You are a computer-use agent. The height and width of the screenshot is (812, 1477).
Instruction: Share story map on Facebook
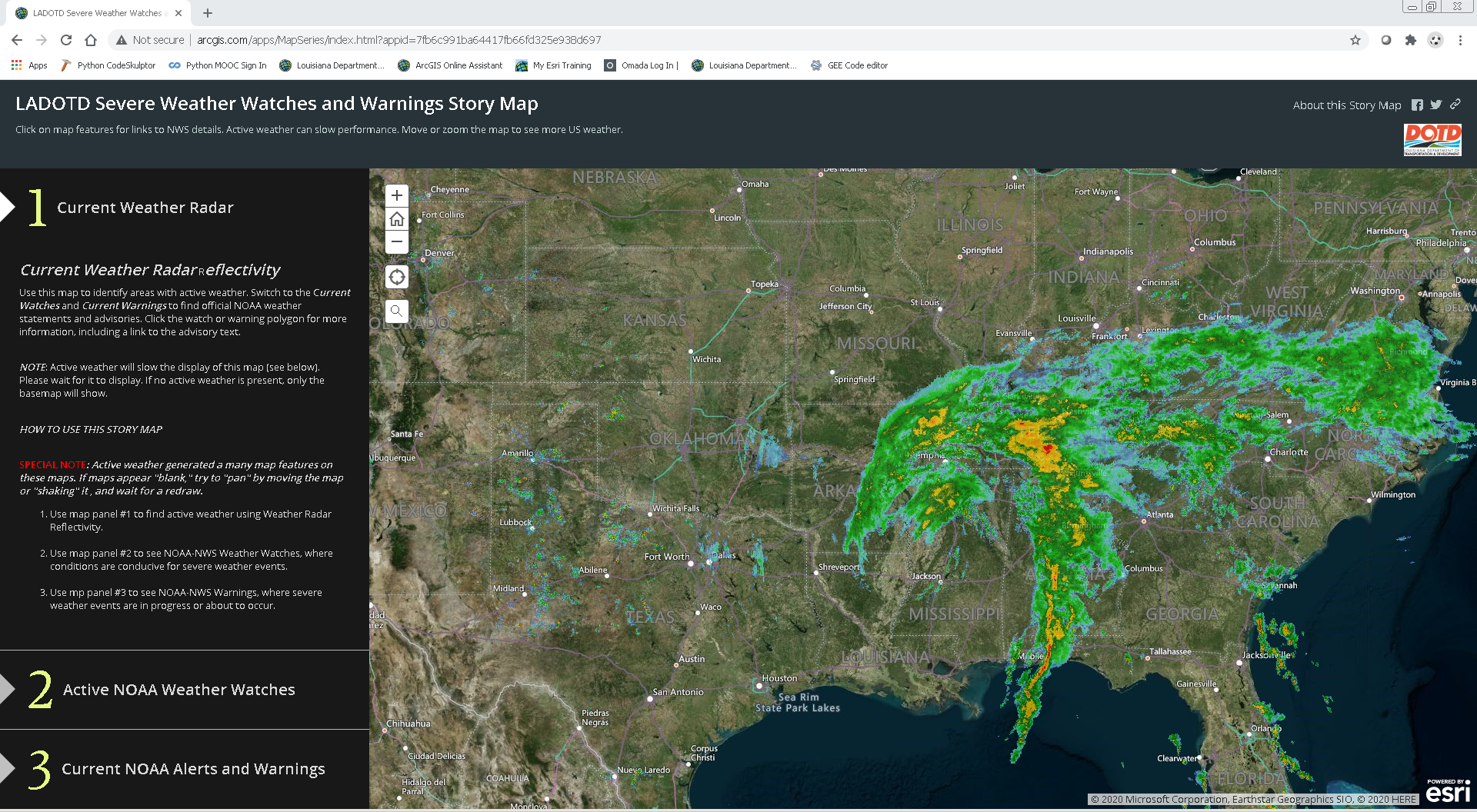point(1417,105)
